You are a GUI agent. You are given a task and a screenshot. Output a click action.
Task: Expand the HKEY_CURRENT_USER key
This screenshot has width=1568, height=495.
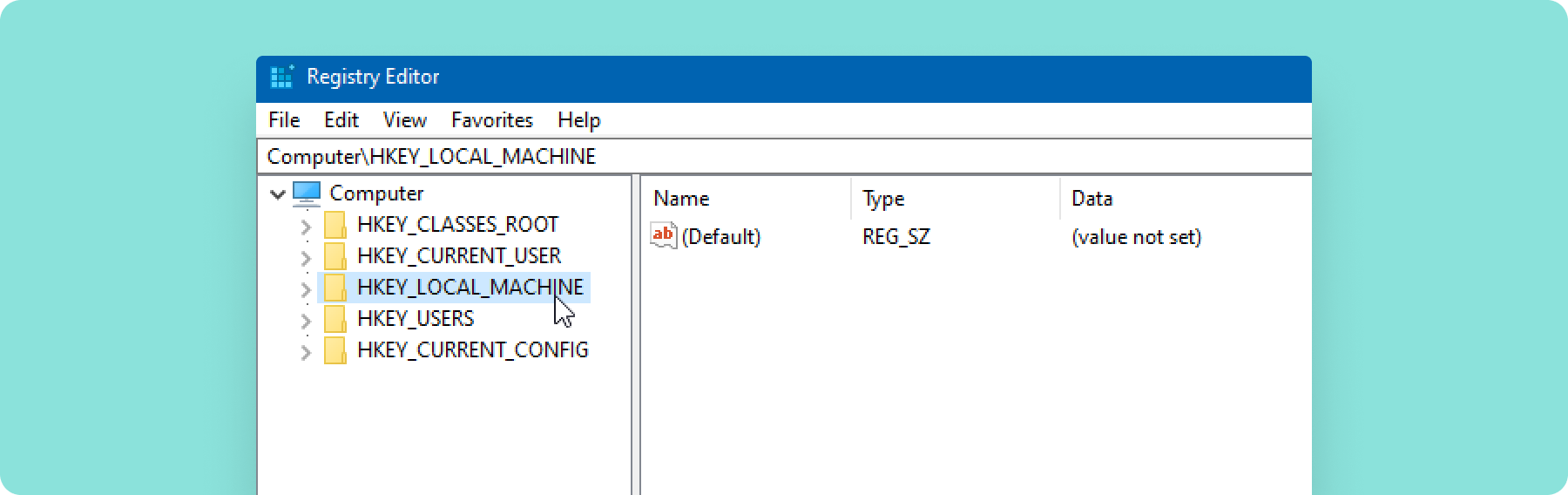click(306, 258)
